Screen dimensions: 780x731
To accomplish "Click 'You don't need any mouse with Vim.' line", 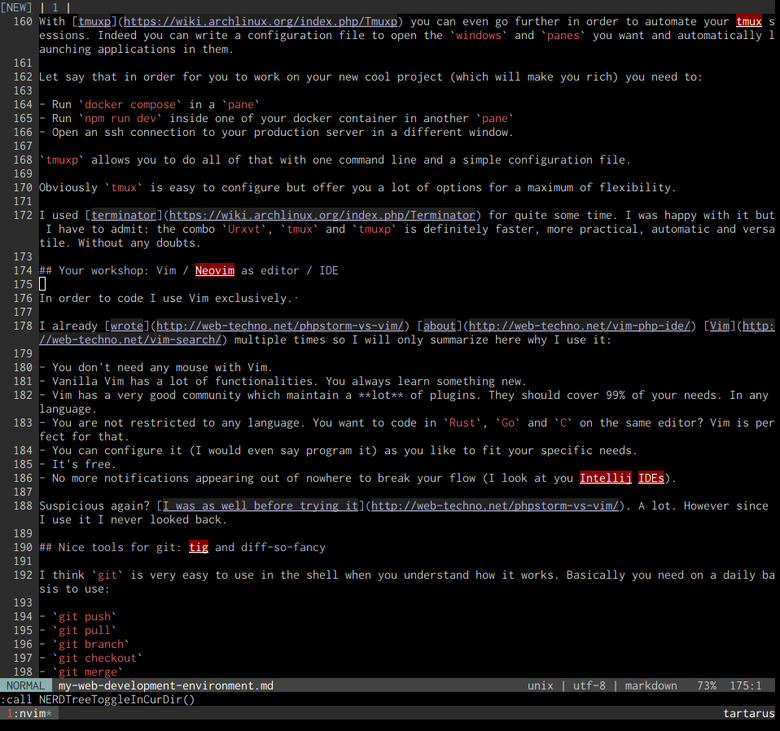I will click(x=156, y=367).
